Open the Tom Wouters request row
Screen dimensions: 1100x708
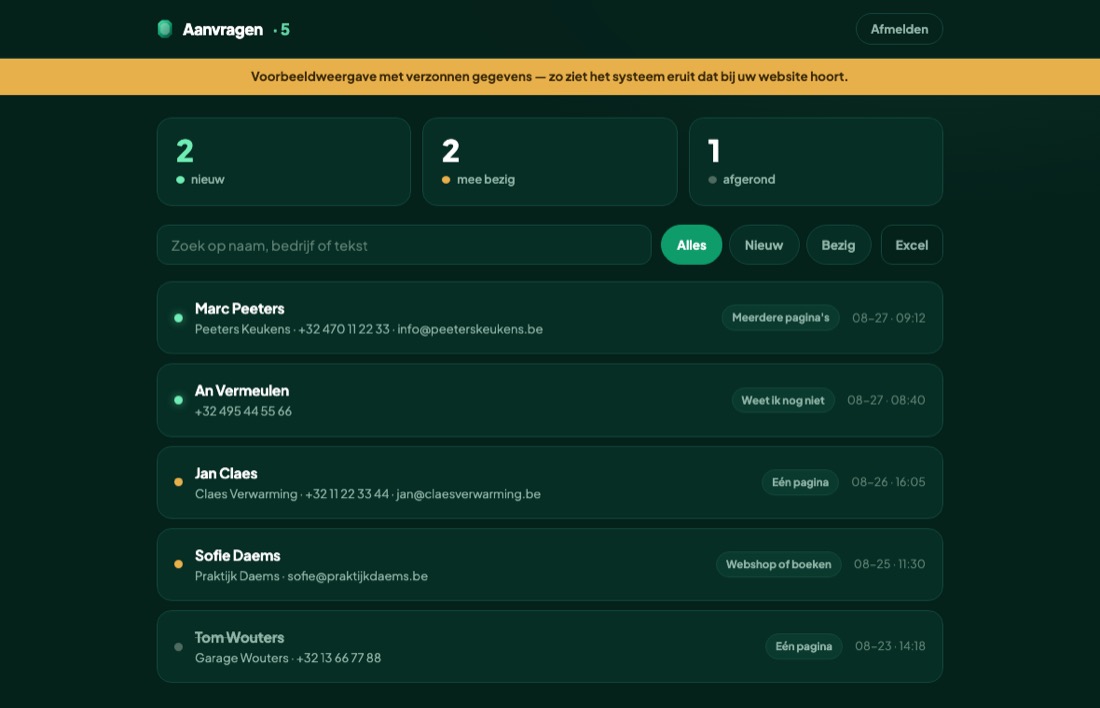549,646
